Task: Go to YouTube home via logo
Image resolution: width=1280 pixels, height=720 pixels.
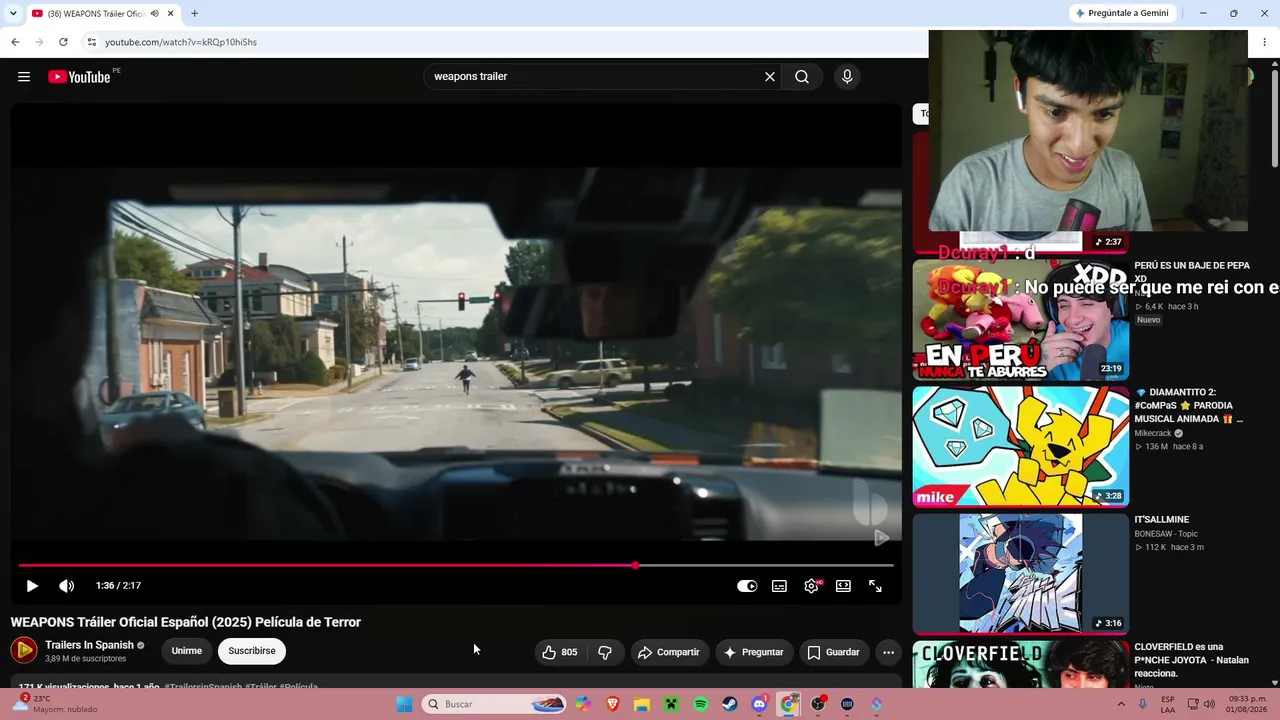Action: tap(79, 77)
